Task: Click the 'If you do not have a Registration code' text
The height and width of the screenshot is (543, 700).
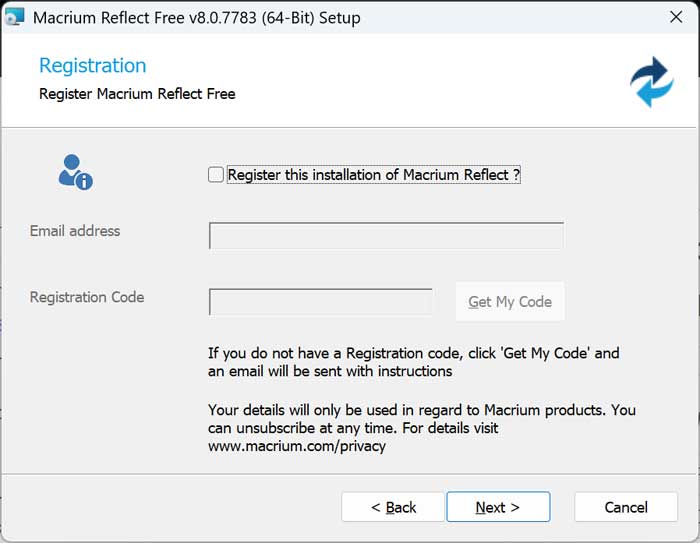Action: pyautogui.click(x=413, y=362)
